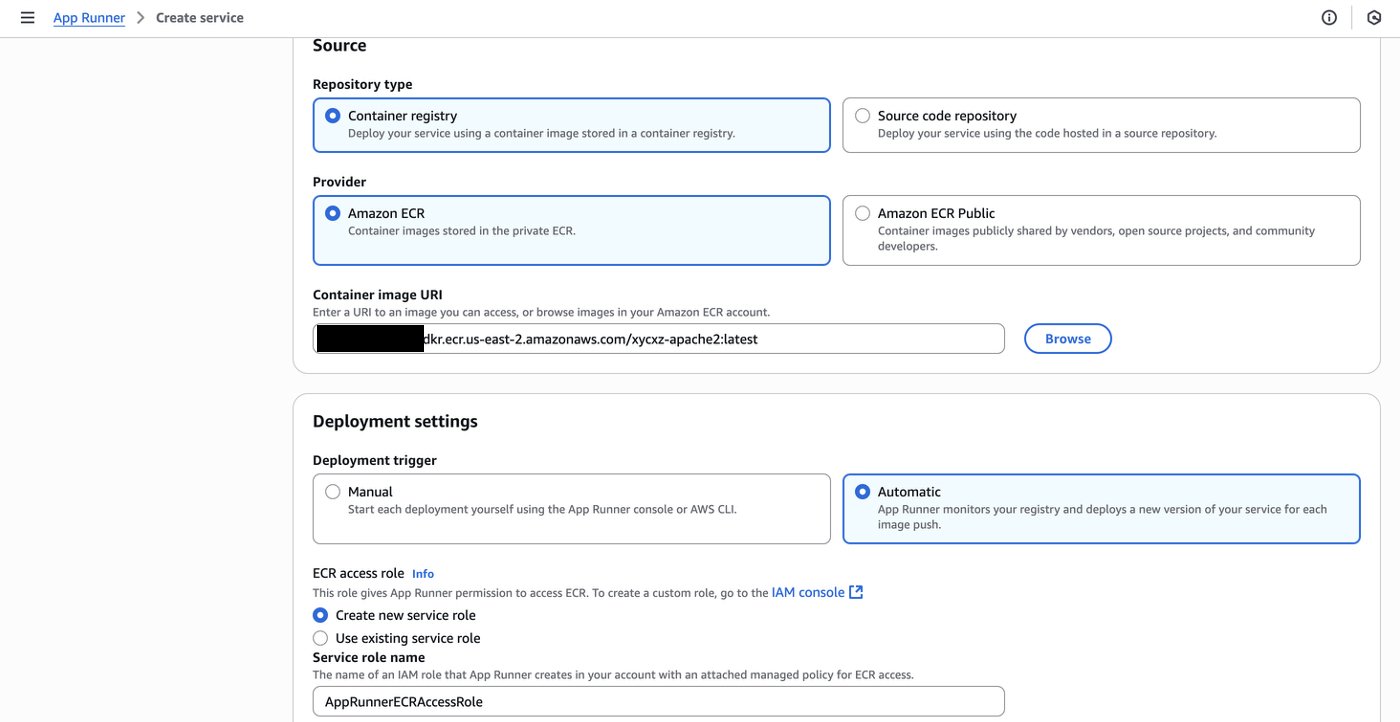Click external link icon beside IAM console
Image resolution: width=1400 pixels, height=722 pixels.
856,592
